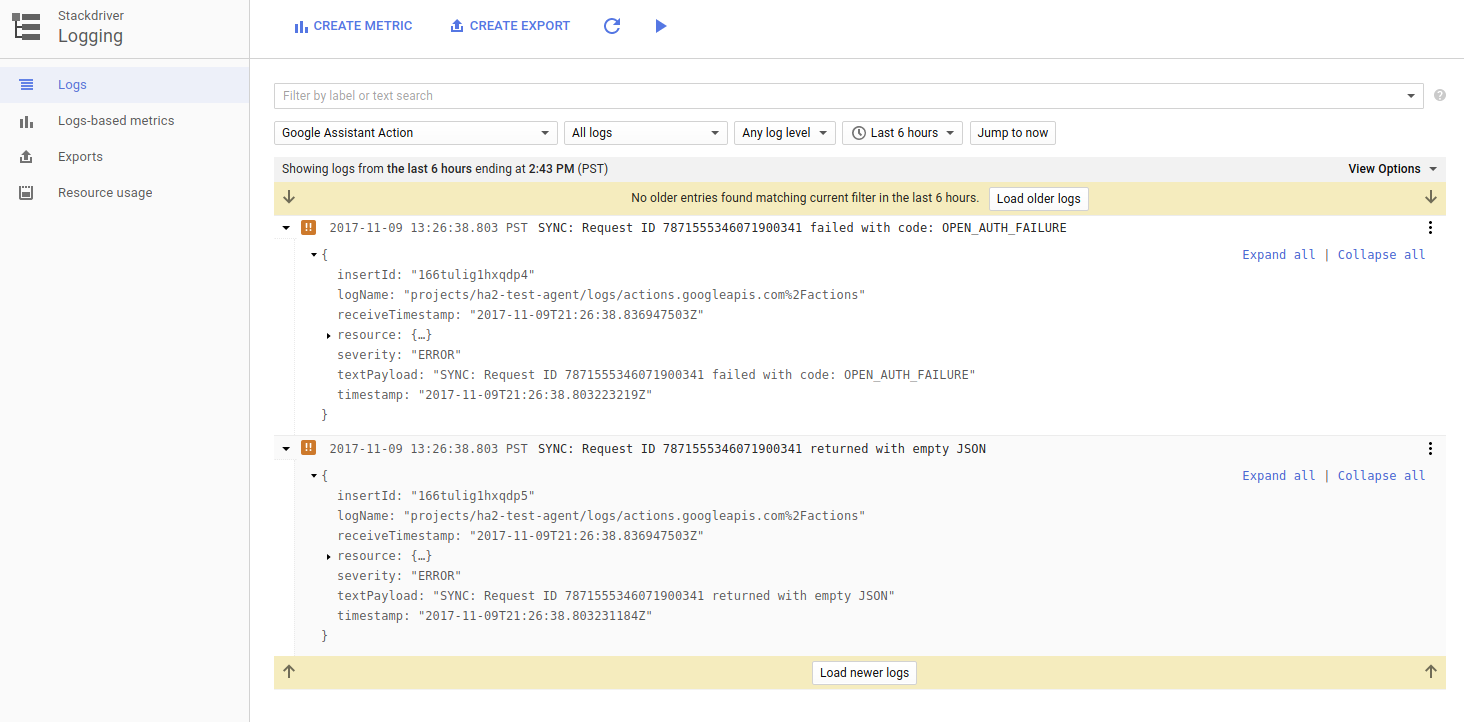Image resolution: width=1464 pixels, height=722 pixels.
Task: Refresh the logs with the refresh icon
Action: coord(611,25)
